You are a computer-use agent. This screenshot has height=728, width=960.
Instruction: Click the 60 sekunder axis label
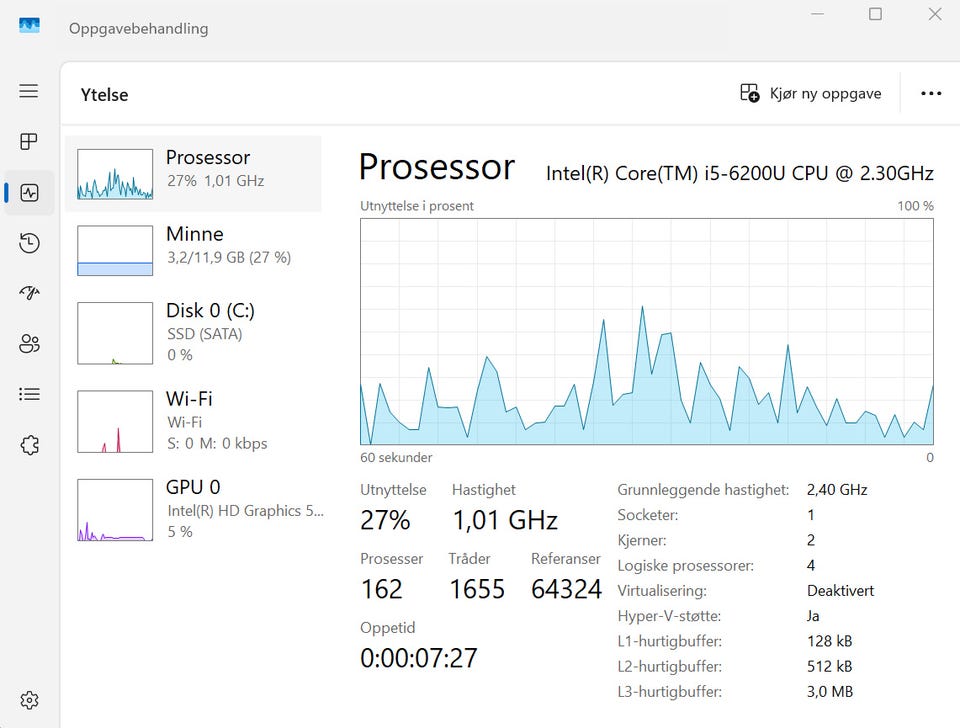(x=396, y=457)
